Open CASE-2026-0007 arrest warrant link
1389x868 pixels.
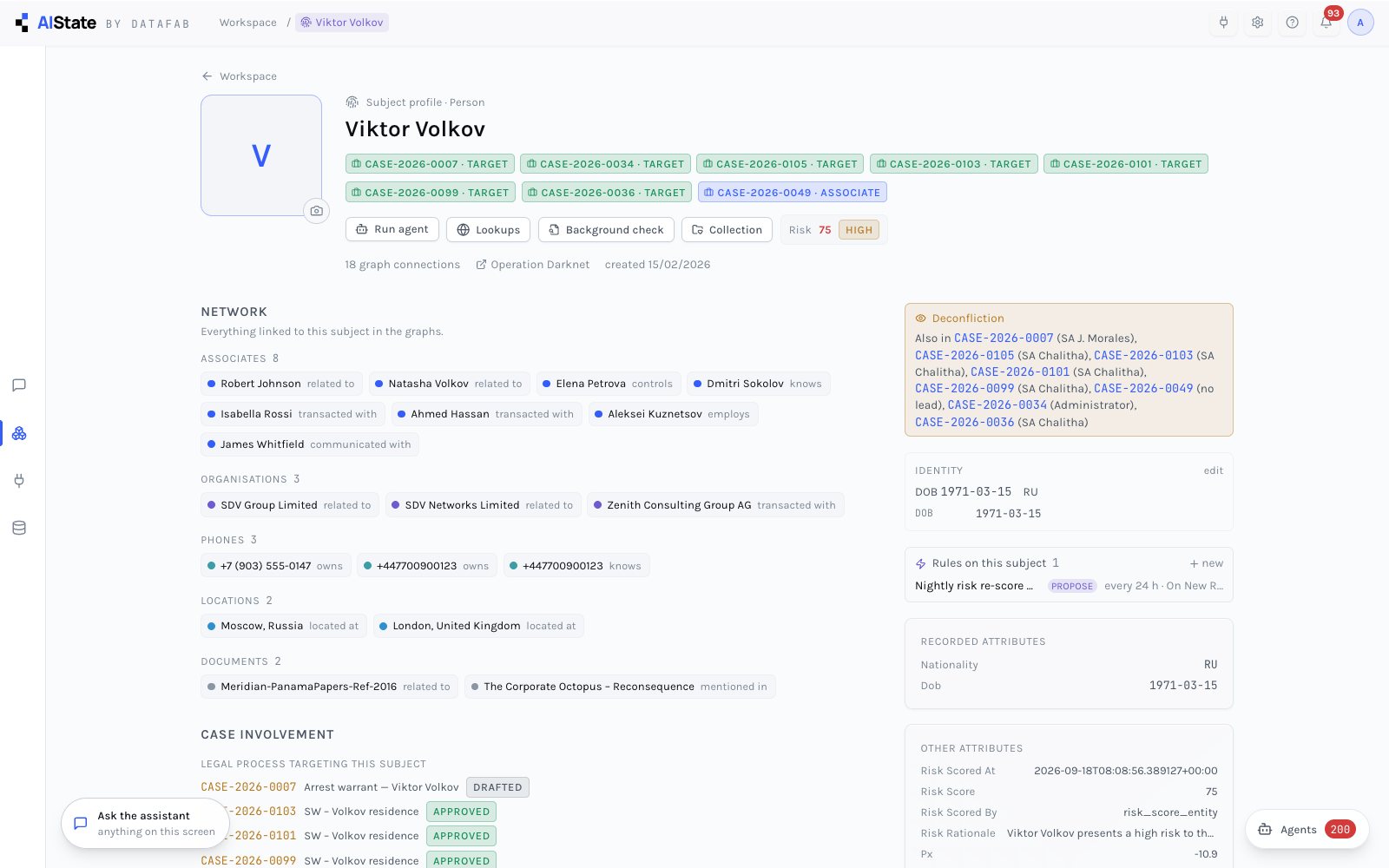point(248,787)
